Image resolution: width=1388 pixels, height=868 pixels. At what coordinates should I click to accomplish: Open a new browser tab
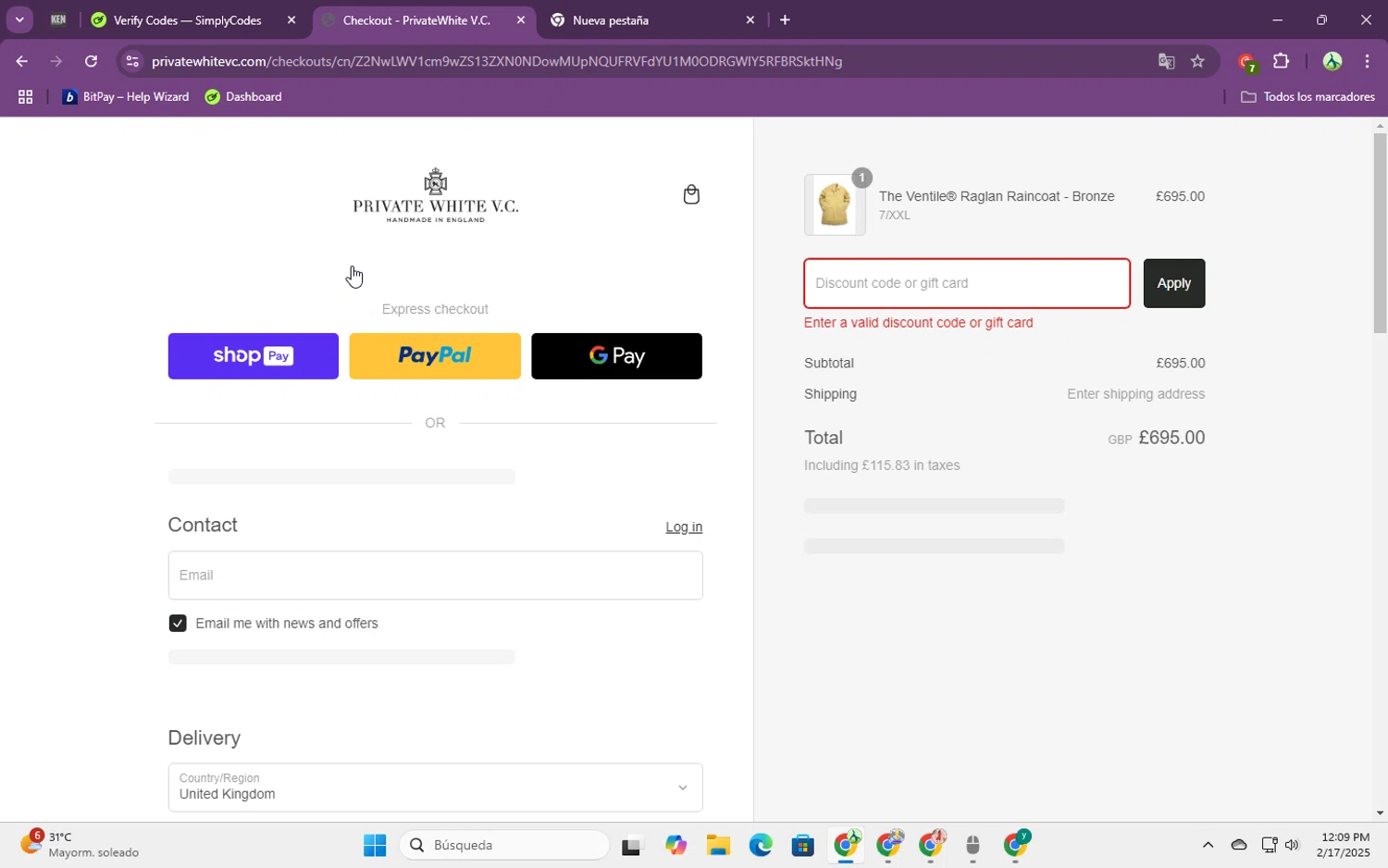click(x=785, y=20)
